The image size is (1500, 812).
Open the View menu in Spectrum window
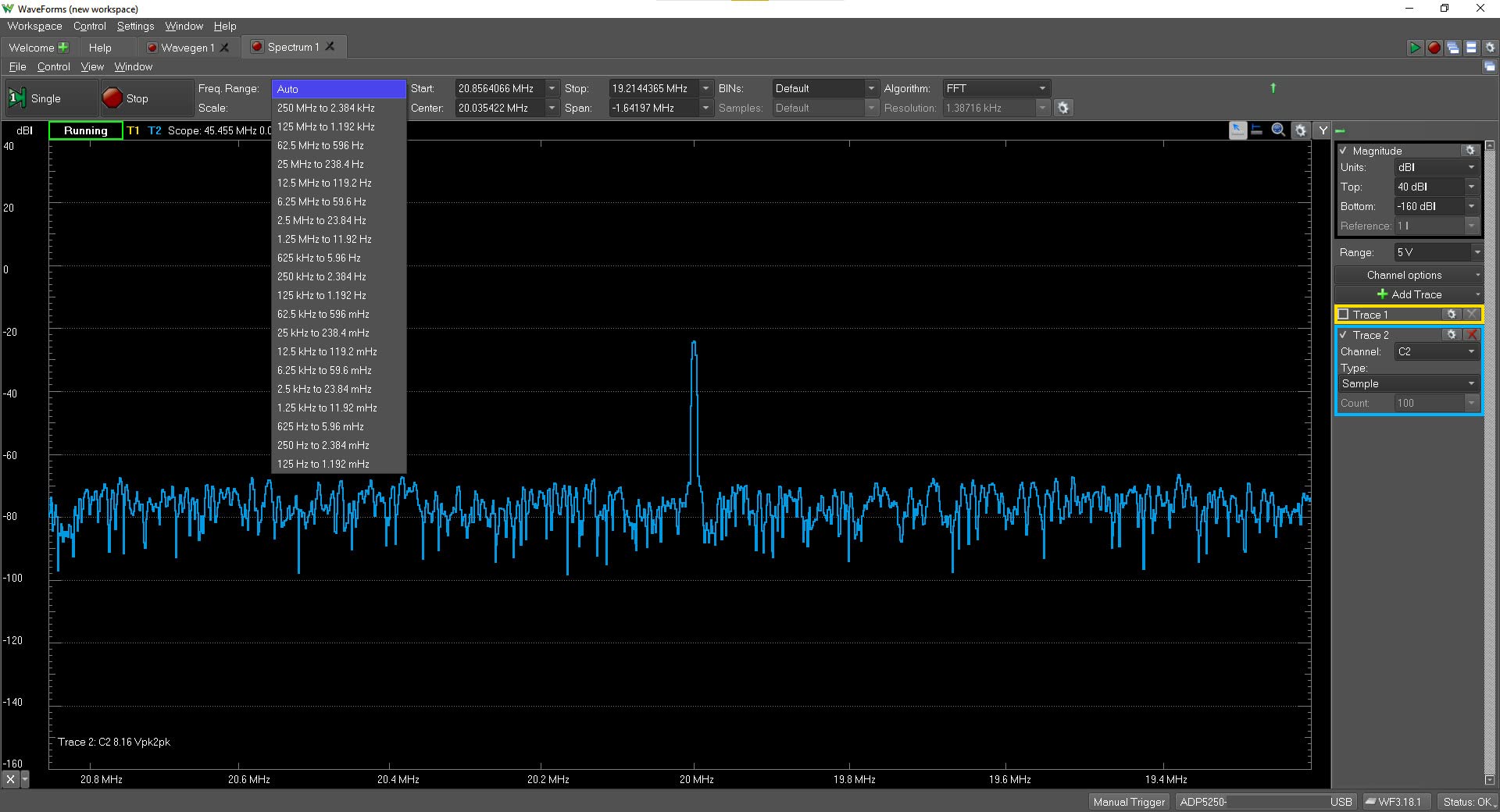(92, 66)
